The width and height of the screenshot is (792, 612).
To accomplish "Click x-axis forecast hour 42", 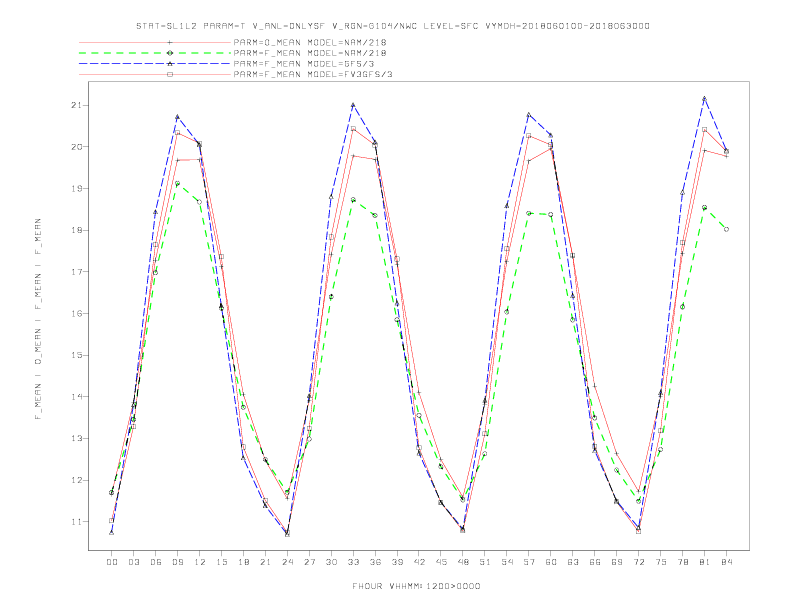I will 419,562.
